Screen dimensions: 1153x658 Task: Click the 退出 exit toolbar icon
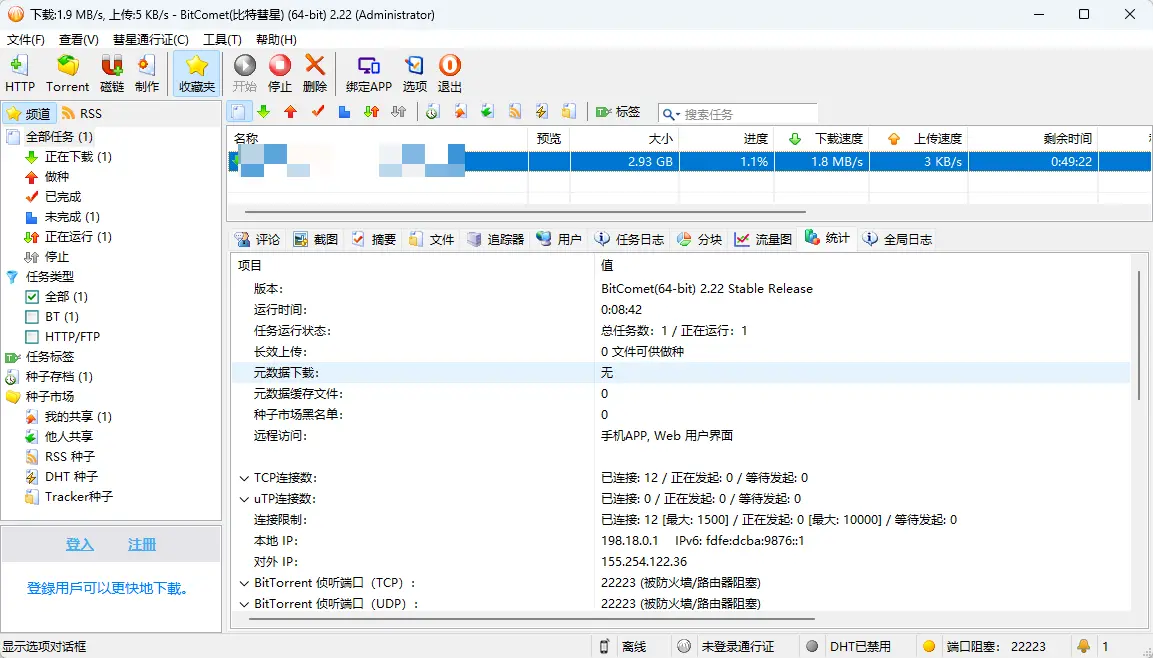(x=449, y=74)
